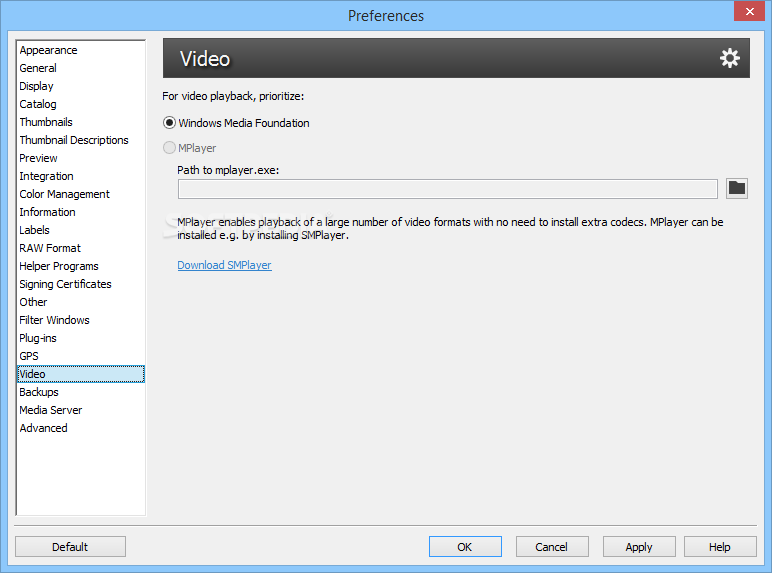The image size is (772, 573).
Task: Open the Advanced preferences category
Action: coord(81,428)
